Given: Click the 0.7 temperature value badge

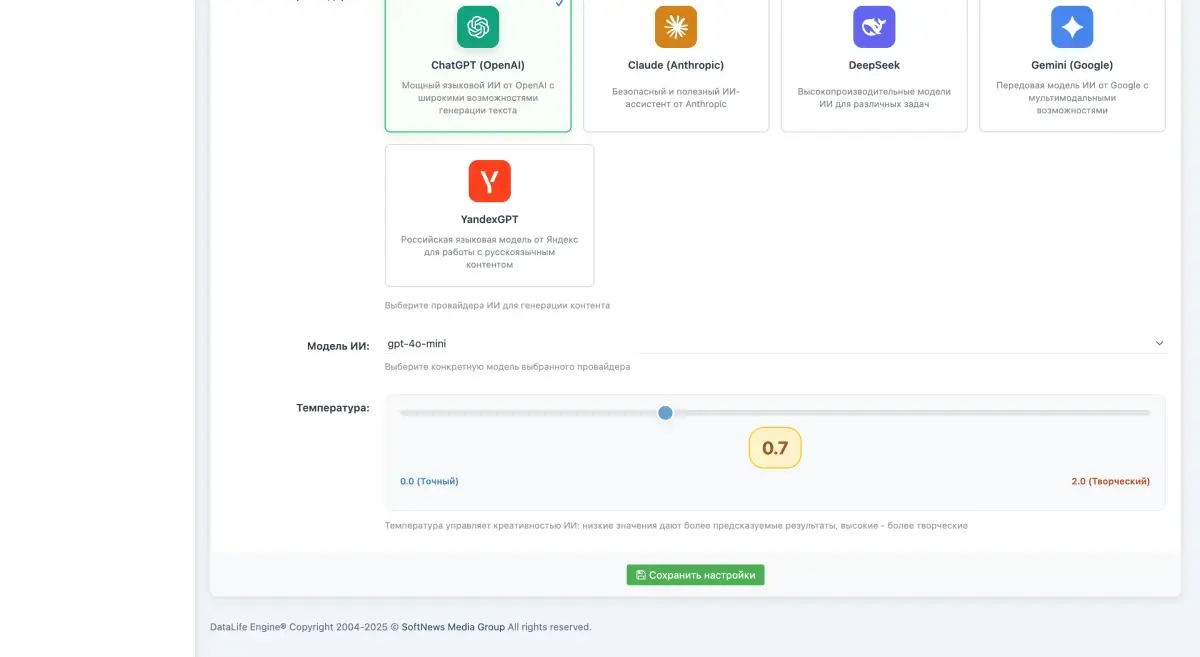Looking at the screenshot, I should pos(775,448).
